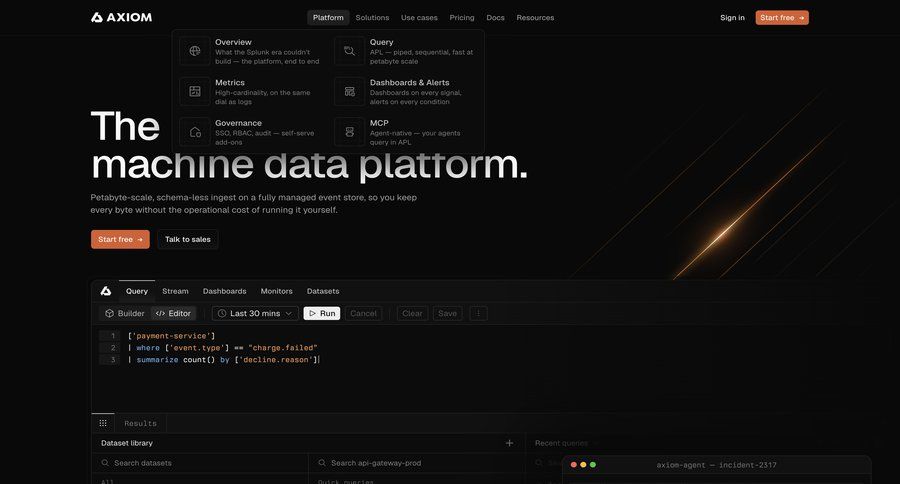Open Metrics menu entry title
The image size is (900, 484).
pos(230,83)
